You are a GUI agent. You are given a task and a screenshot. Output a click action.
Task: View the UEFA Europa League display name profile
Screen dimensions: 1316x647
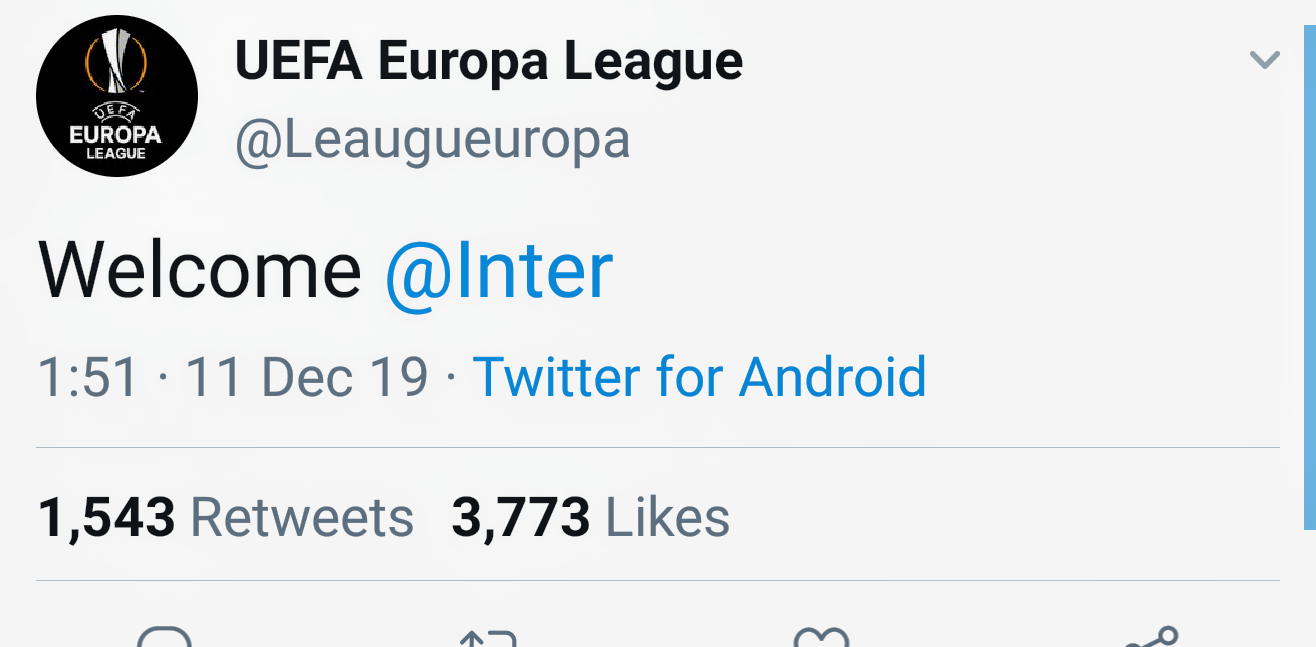pos(488,62)
